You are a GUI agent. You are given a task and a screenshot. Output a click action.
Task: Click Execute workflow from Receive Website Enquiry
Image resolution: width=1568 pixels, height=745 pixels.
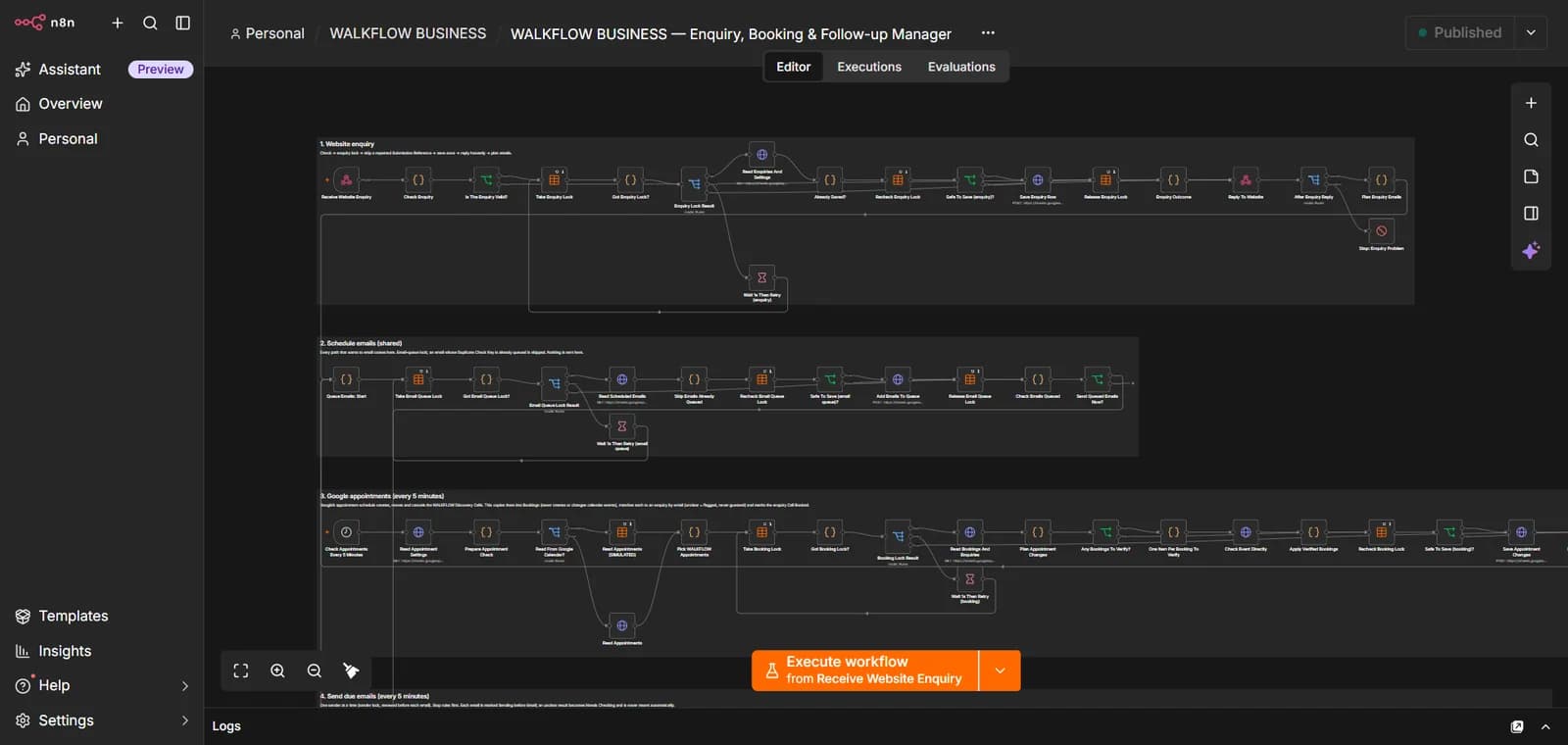point(865,670)
